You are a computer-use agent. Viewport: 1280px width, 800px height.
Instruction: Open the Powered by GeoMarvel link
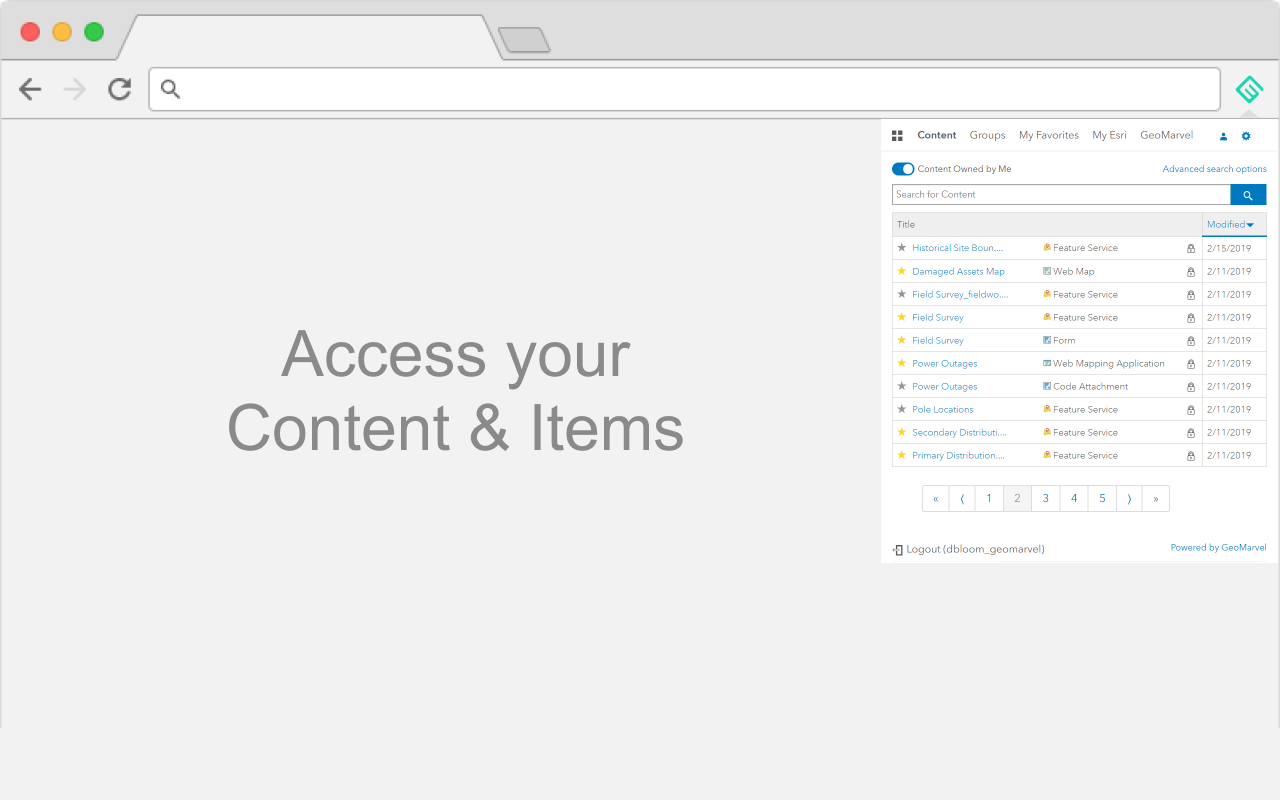point(1218,548)
